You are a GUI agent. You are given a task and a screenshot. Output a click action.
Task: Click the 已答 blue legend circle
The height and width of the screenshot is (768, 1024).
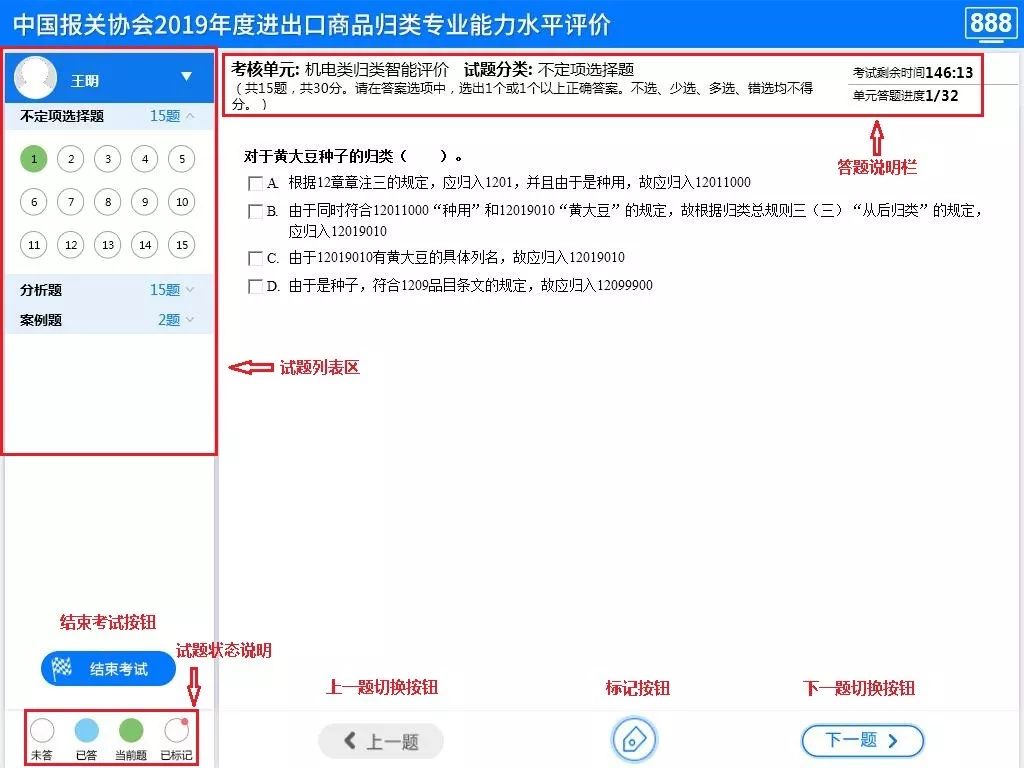86,729
